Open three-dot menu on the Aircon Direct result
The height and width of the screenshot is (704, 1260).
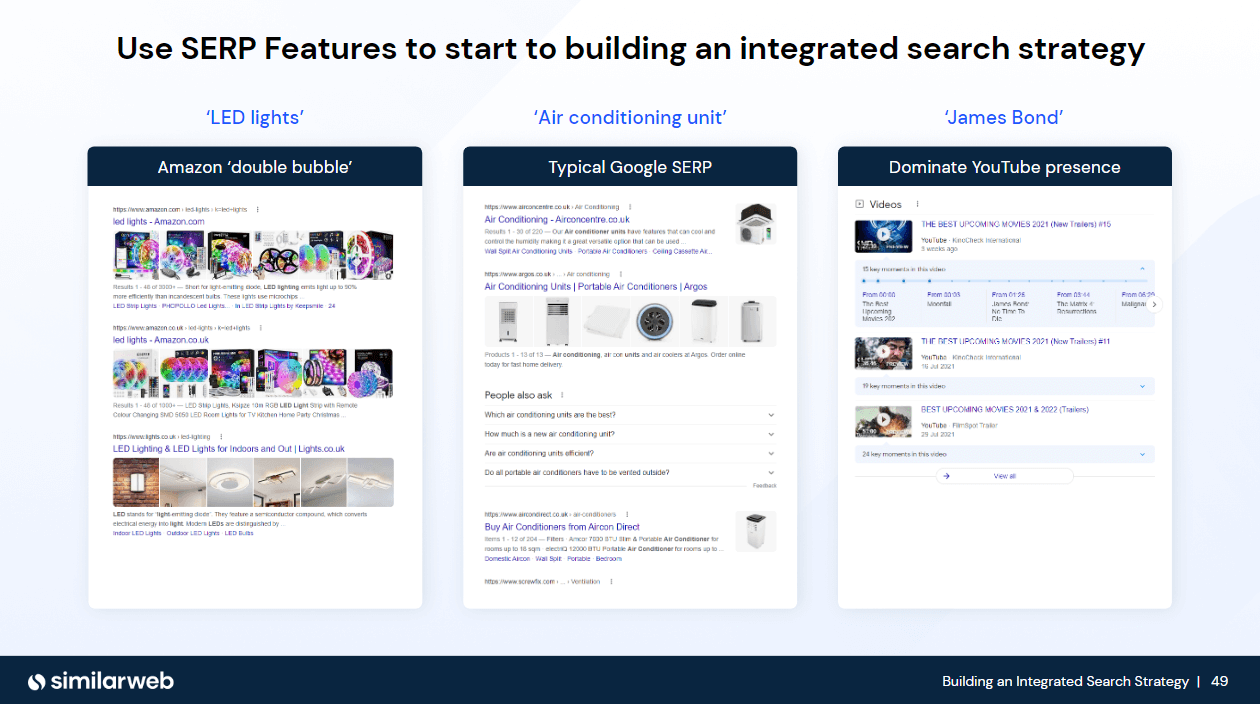point(628,514)
